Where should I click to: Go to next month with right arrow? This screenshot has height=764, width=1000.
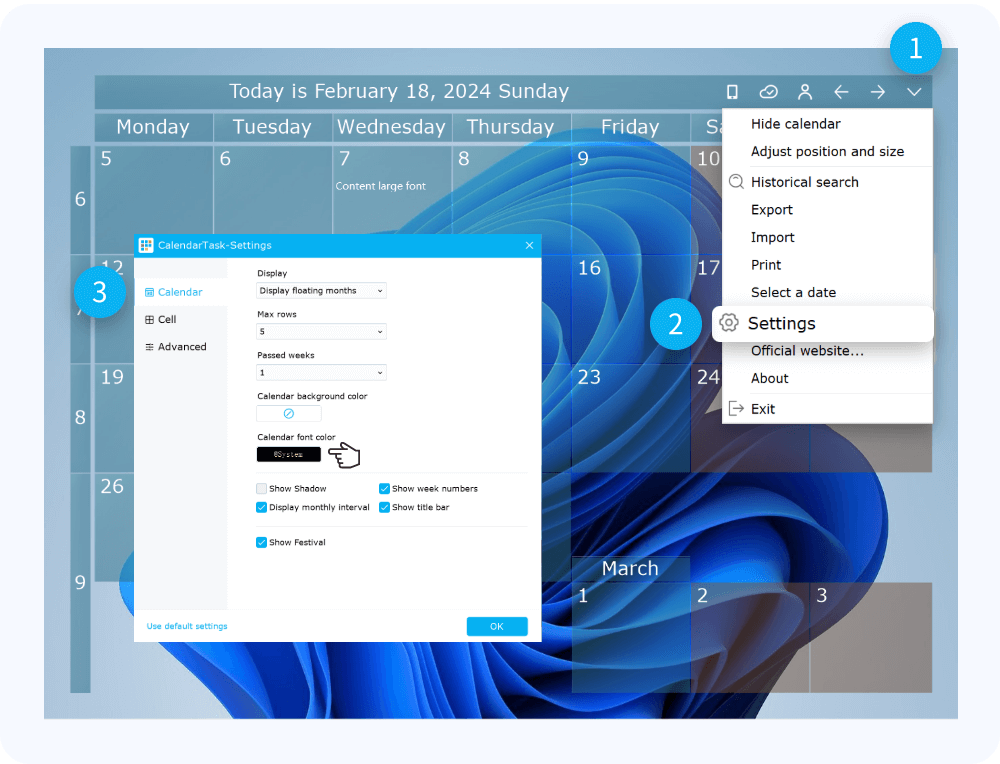point(877,92)
